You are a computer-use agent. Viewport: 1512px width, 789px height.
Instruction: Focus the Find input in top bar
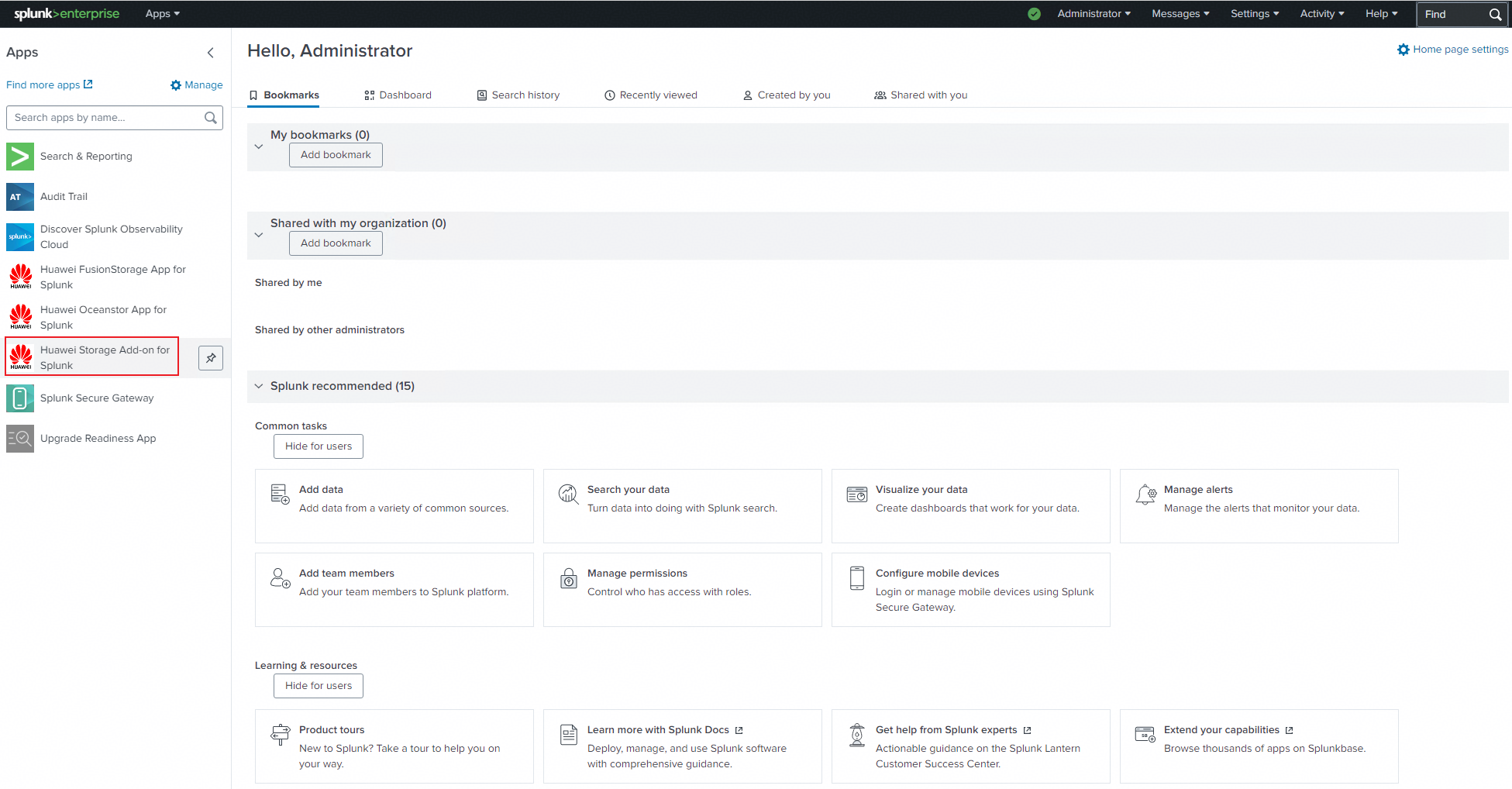(x=1462, y=14)
